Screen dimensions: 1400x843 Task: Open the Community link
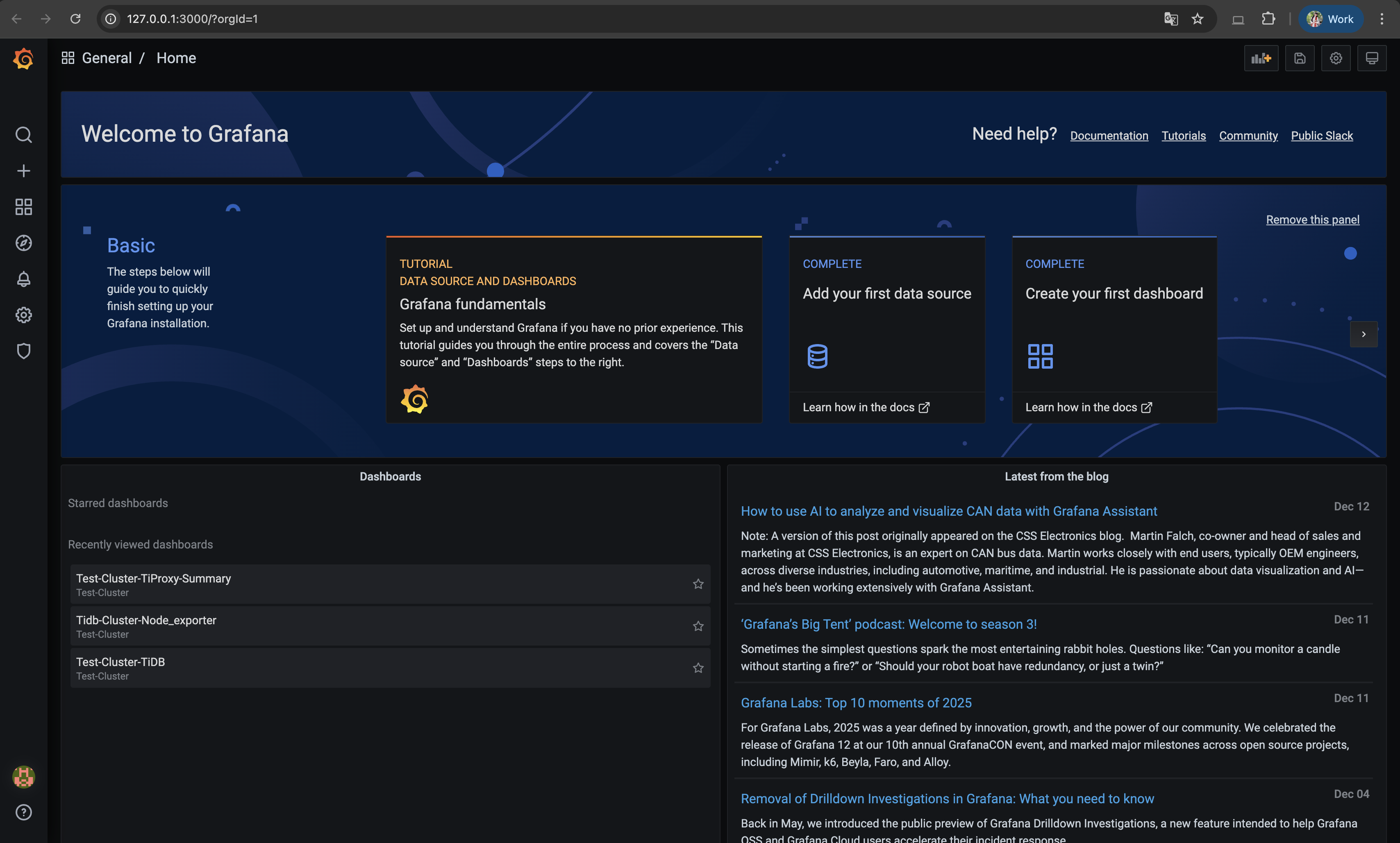pyautogui.click(x=1248, y=135)
